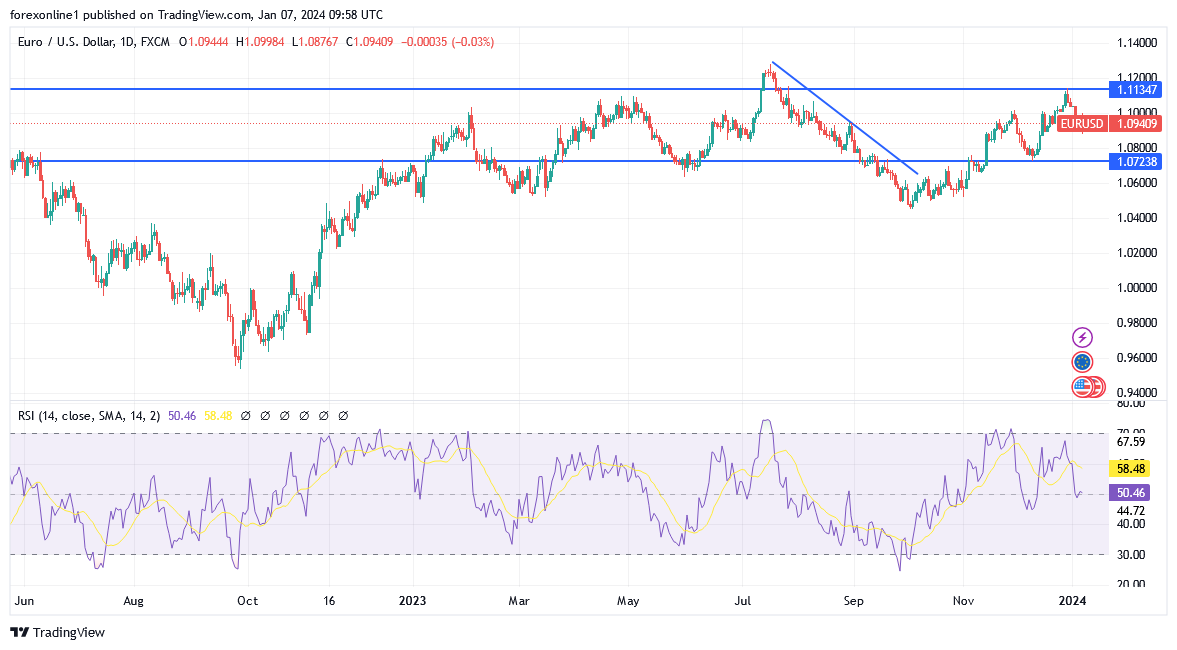Click the purple 50.46 label on RSI axis
Screen dimensions: 1177x650
(x=1130, y=492)
